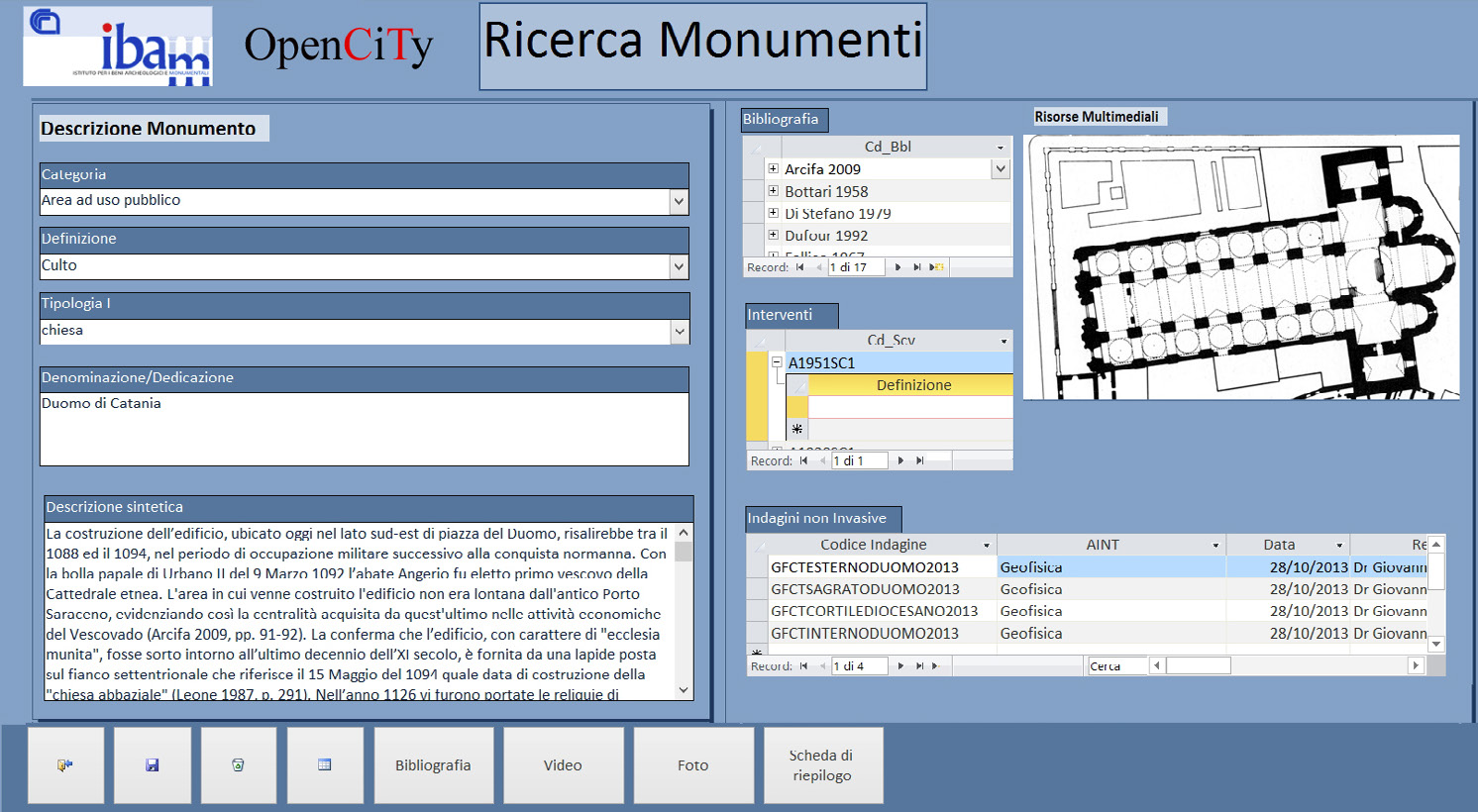Click down arrow of Descrizione sintetica scrollbar
This screenshot has height=812, width=1478.
point(684,690)
